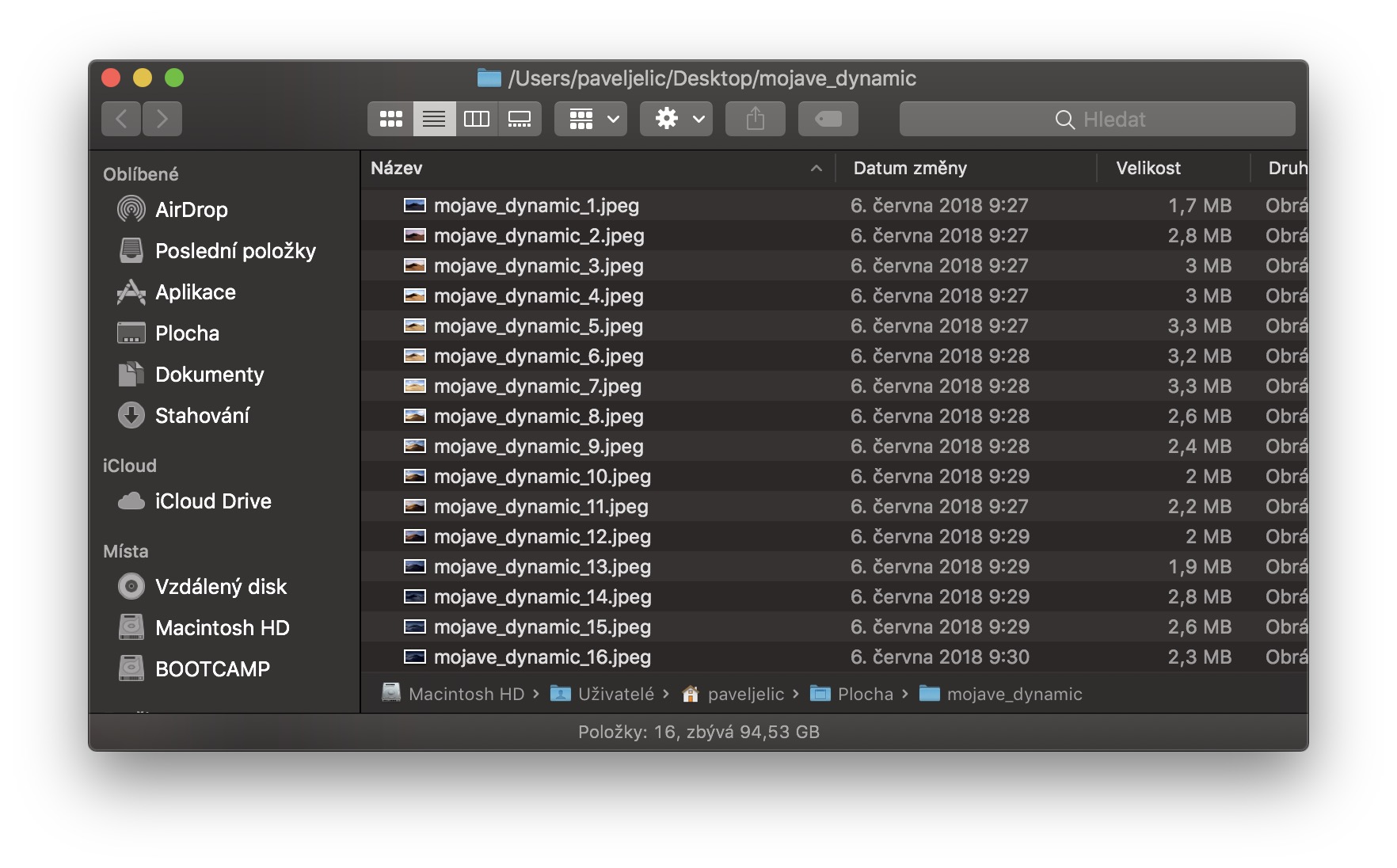The image size is (1397, 868).
Task: Open iCloud Drive from sidebar
Action: (x=212, y=501)
